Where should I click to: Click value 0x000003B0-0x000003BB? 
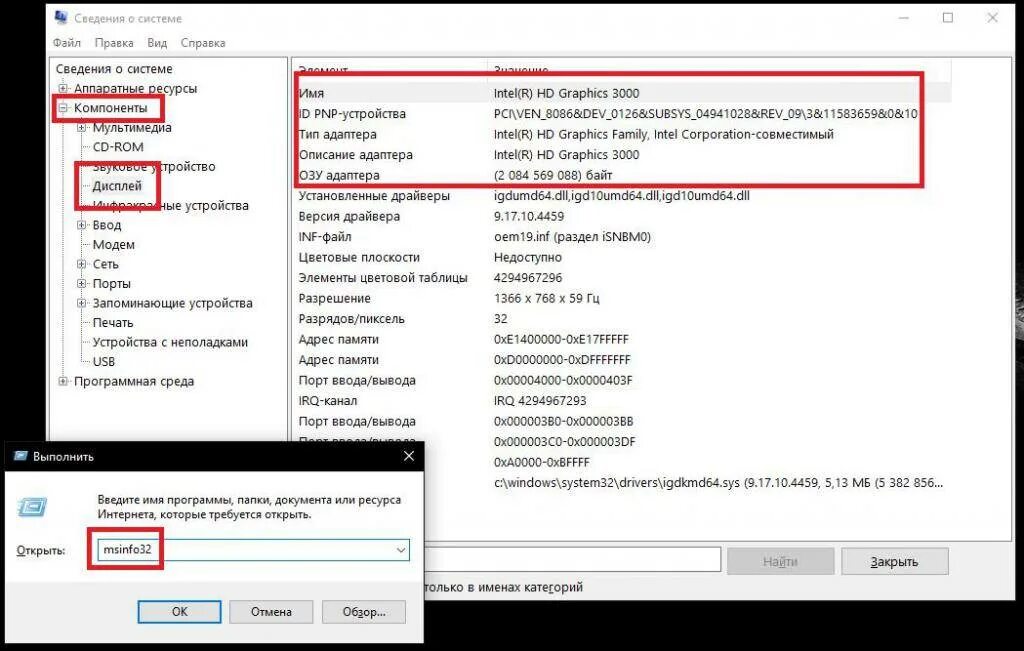click(564, 422)
